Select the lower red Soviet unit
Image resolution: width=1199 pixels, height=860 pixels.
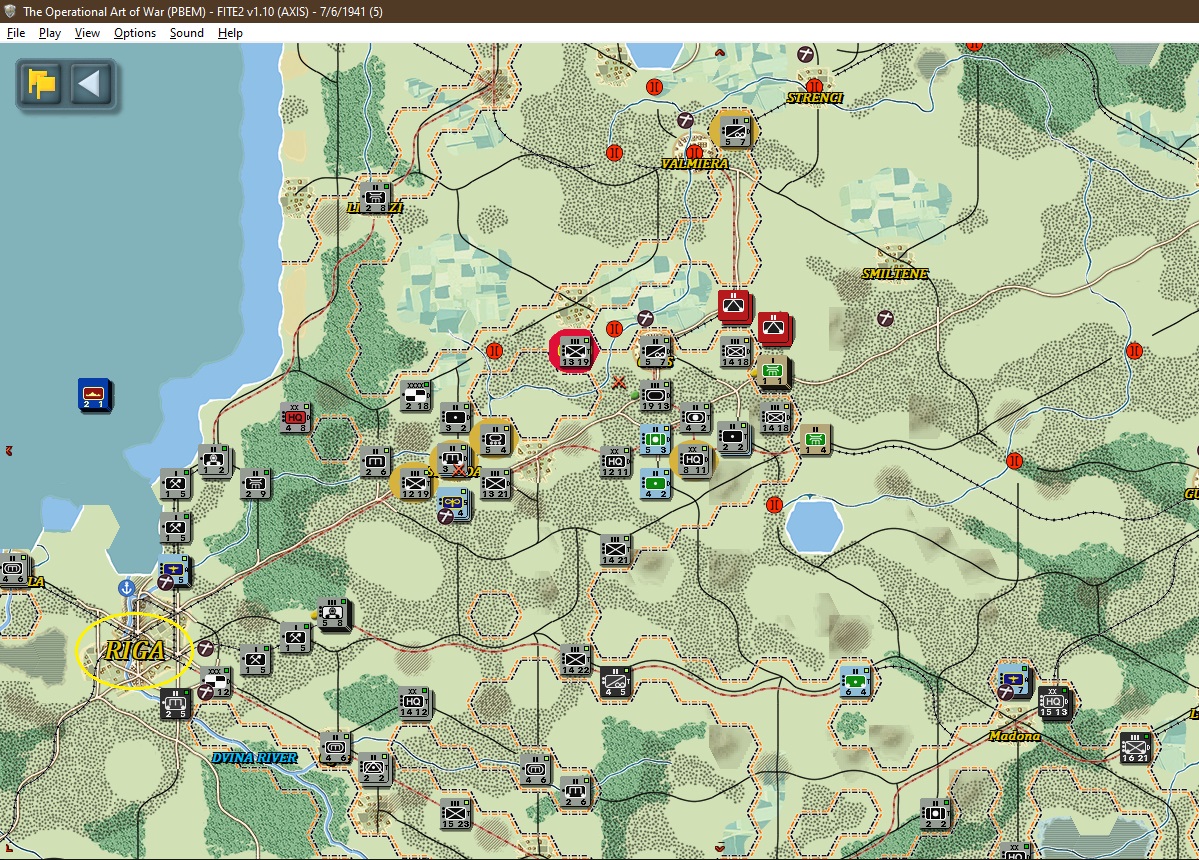774,328
